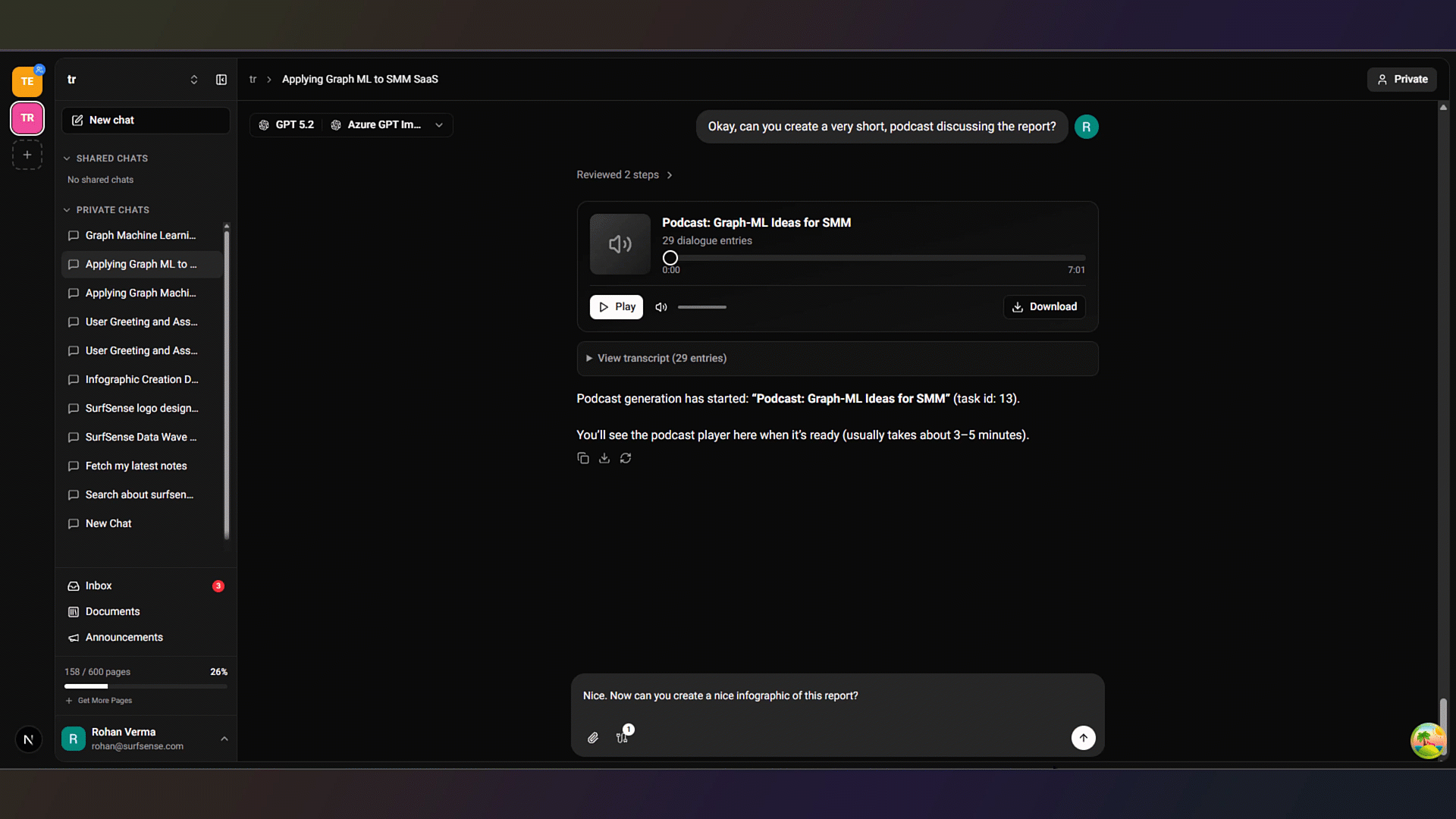Screen dimensions: 1456x819
Task: Open the Documents section
Action: click(x=112, y=612)
